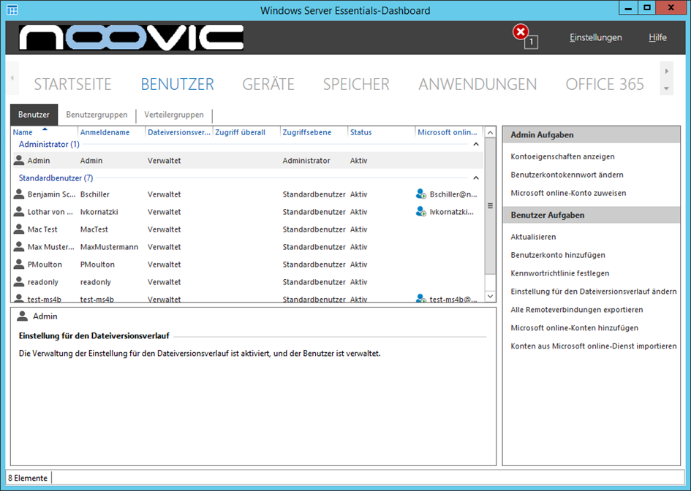Select the MacTest login name cell

pos(94,229)
